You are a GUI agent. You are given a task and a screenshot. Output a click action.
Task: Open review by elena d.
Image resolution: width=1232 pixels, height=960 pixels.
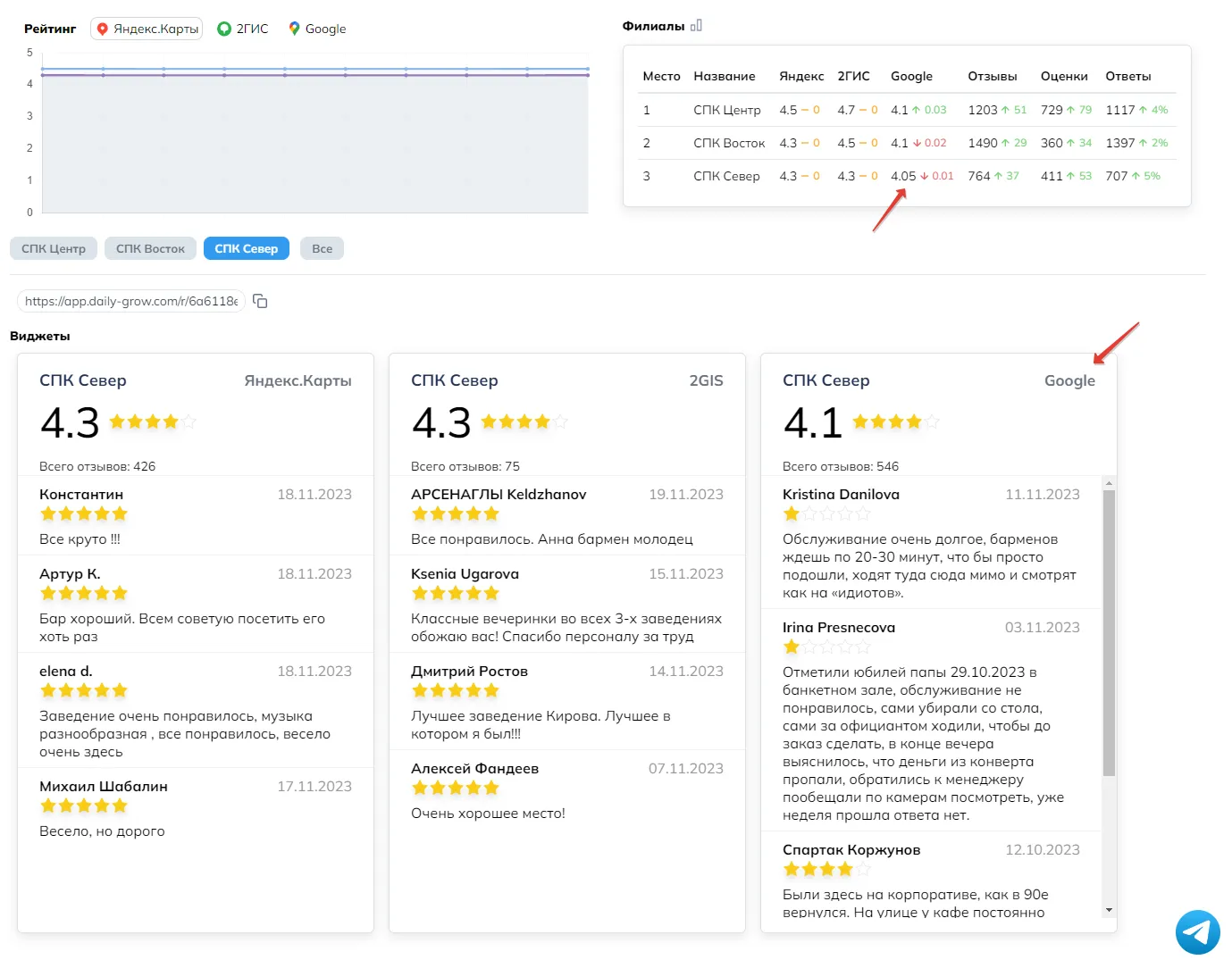(196, 711)
